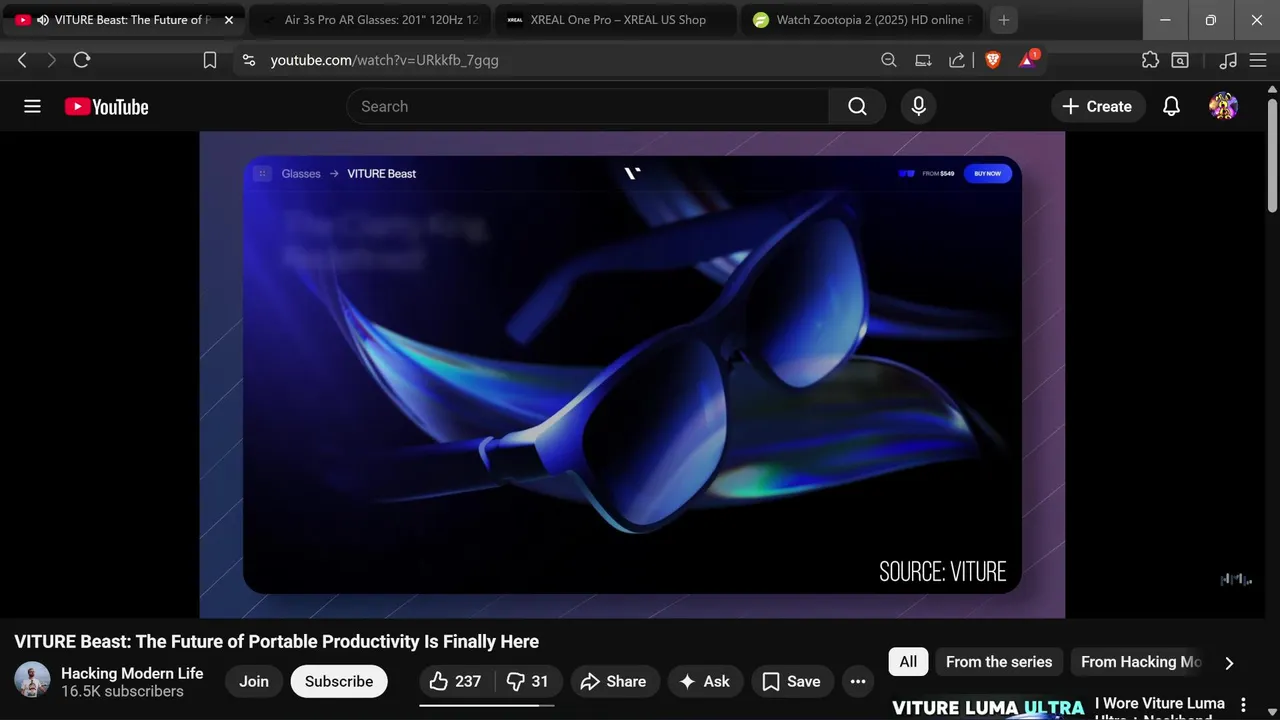The width and height of the screenshot is (1280, 720).
Task: Click the 16.5K subscribers text
Action: (x=122, y=691)
